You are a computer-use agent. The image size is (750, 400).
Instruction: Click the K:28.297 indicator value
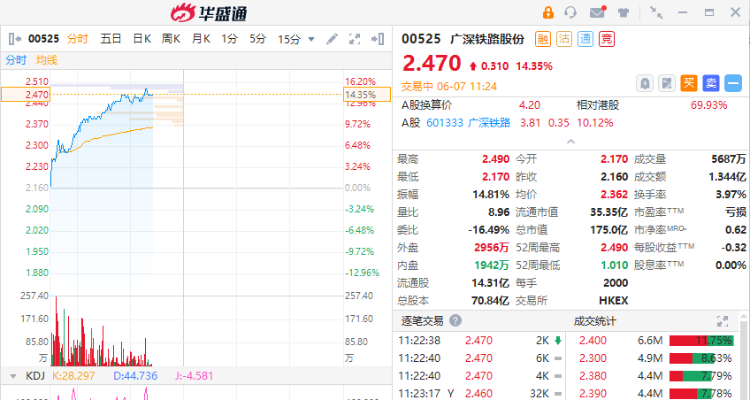74,376
